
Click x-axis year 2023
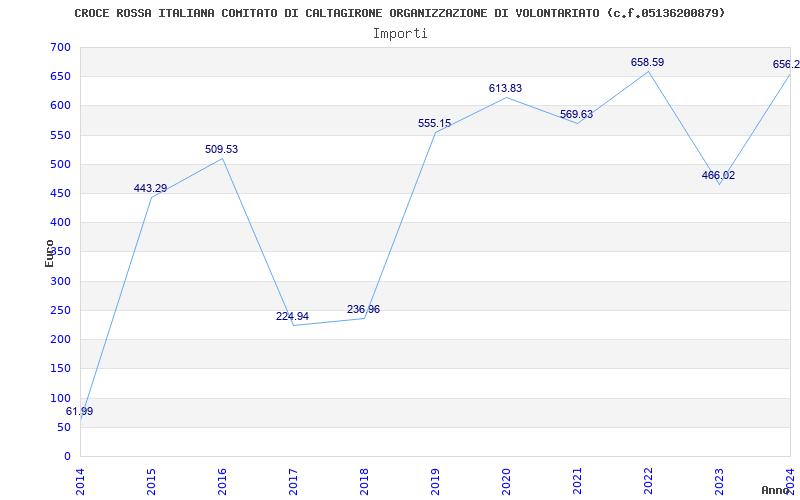pos(719,482)
